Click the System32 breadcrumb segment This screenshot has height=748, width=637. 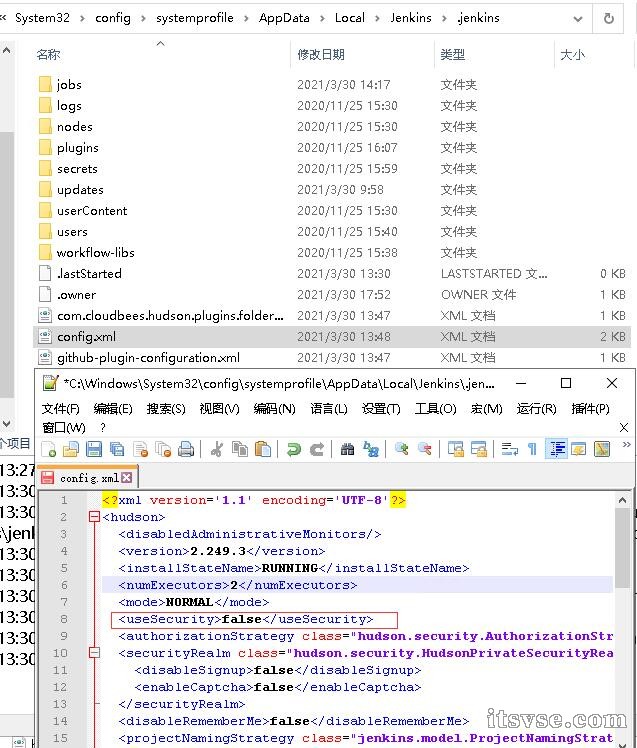coord(42,18)
